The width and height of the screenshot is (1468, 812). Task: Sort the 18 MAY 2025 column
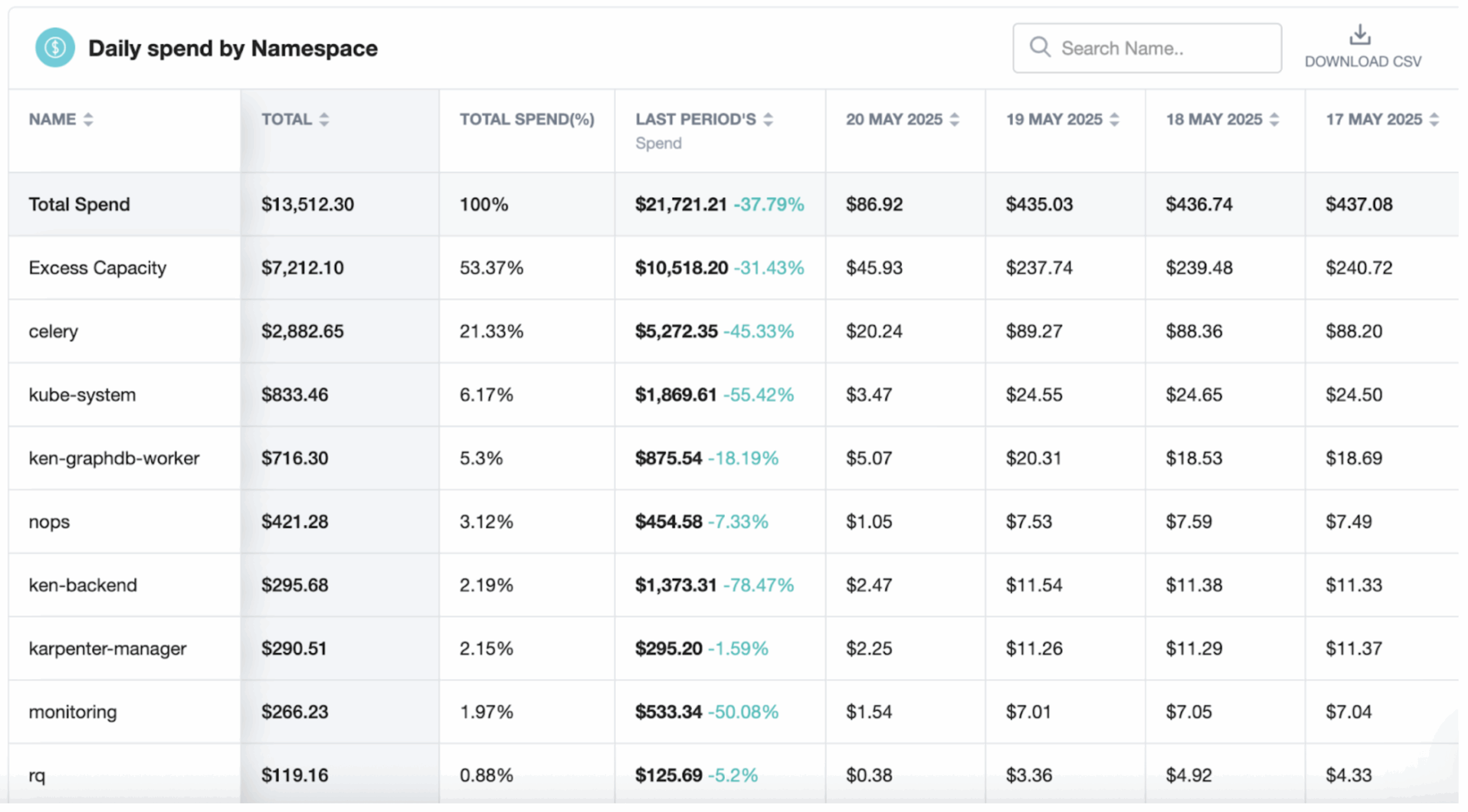click(x=1274, y=119)
